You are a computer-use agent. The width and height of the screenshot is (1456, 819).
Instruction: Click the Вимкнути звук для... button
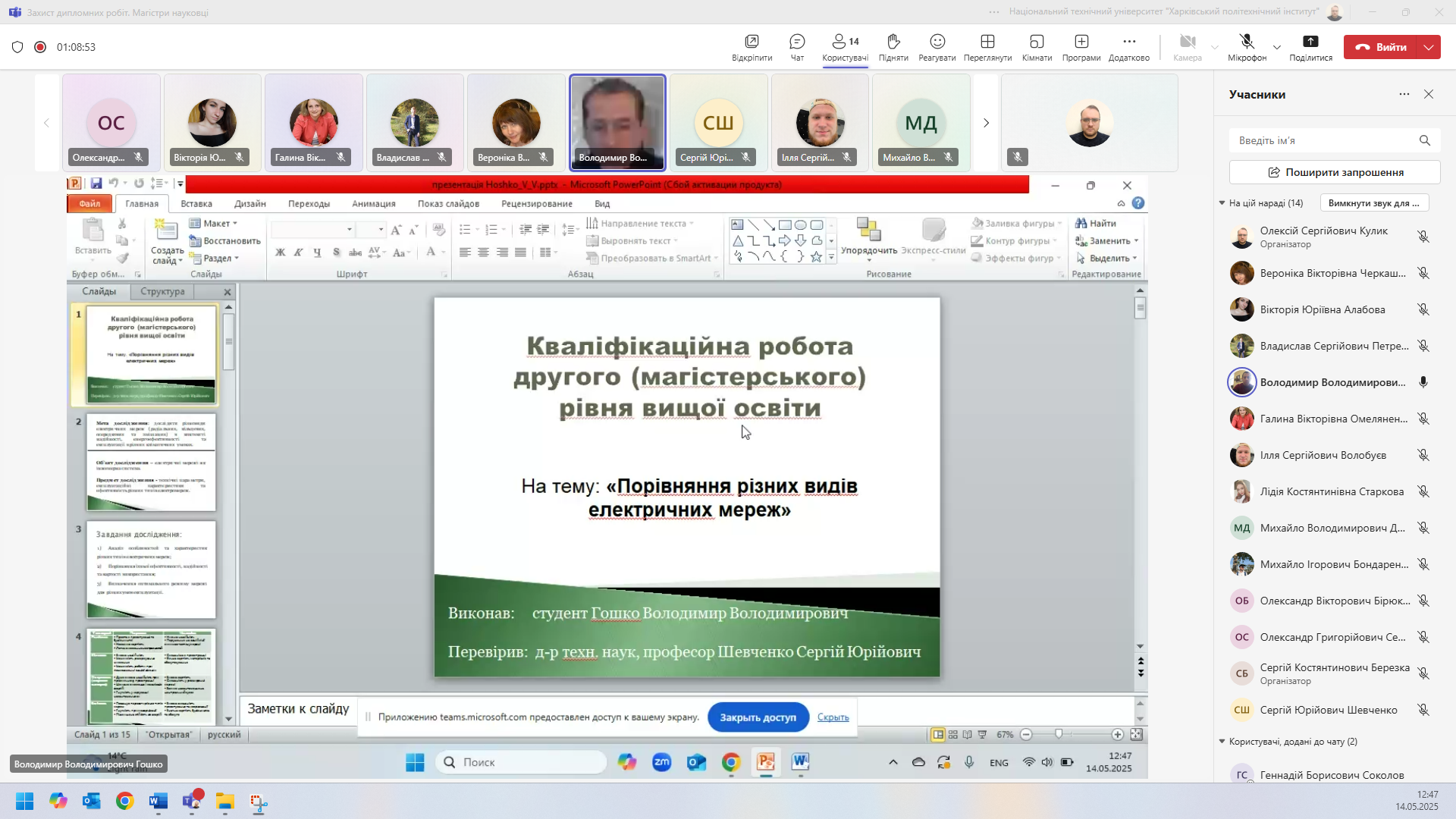(1374, 203)
